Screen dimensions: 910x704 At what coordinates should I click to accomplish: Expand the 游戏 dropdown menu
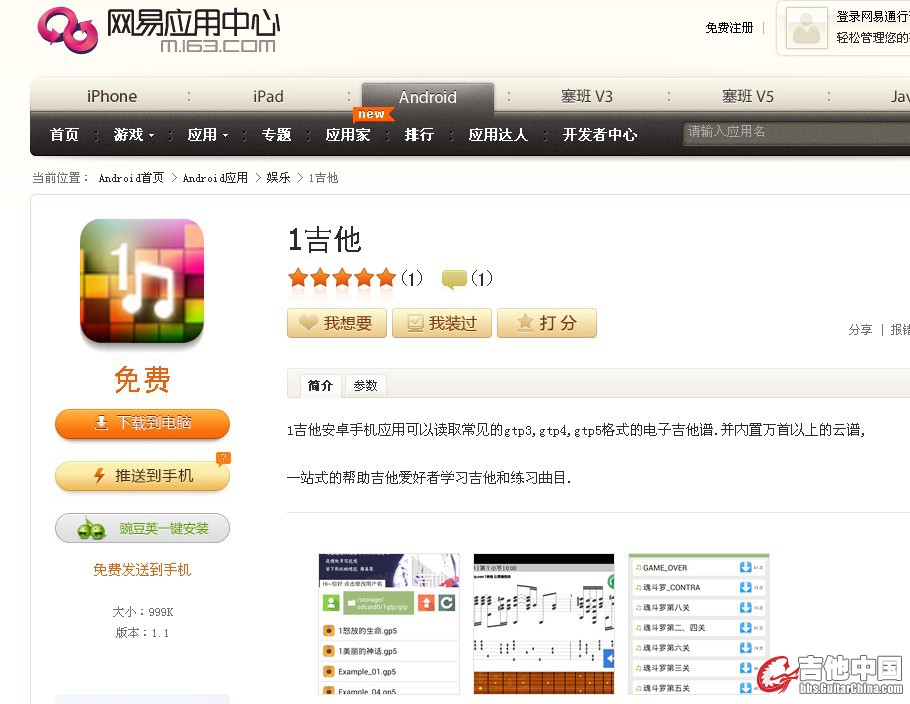click(x=134, y=135)
